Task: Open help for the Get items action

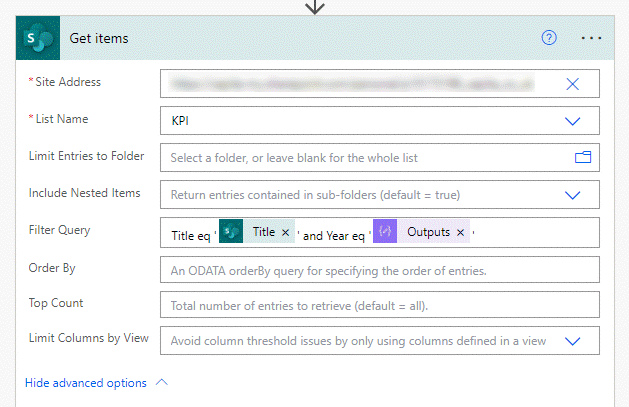Action: pyautogui.click(x=548, y=38)
